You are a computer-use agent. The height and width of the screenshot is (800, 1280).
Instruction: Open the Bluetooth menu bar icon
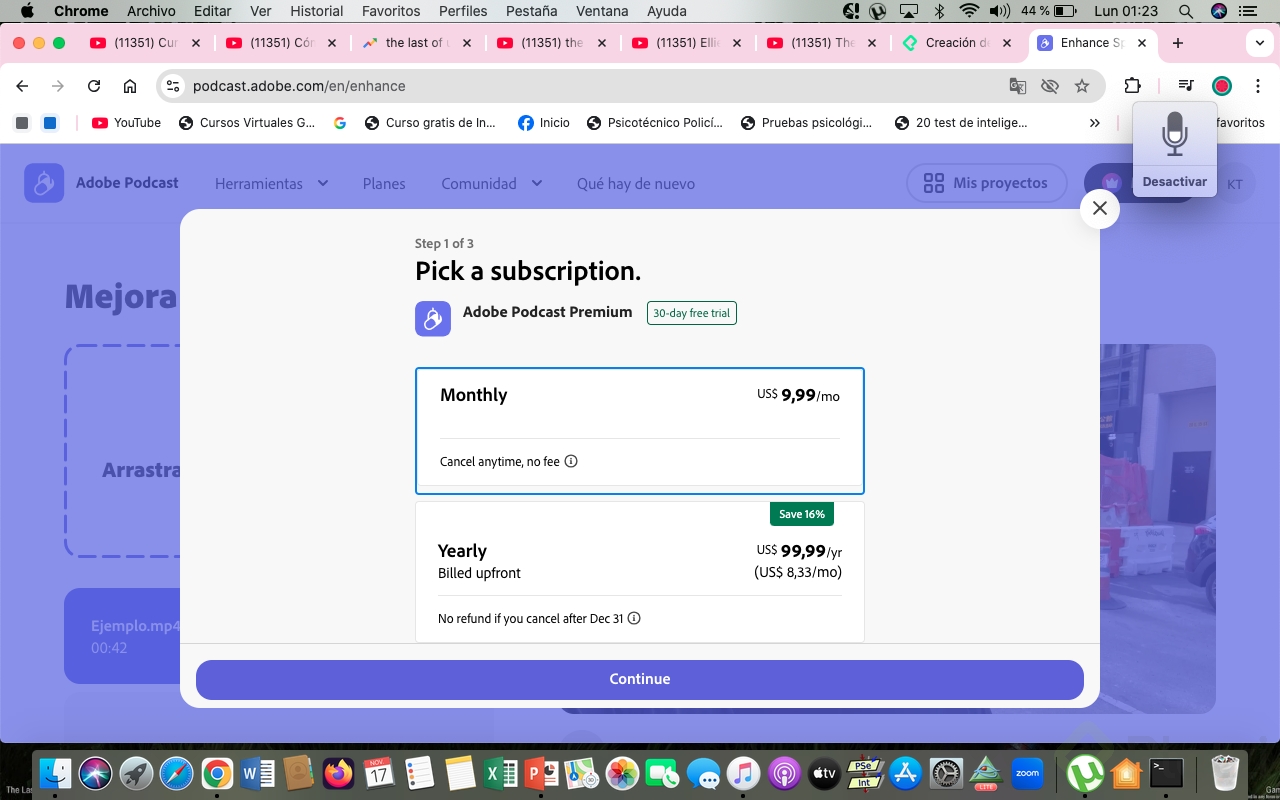click(939, 11)
